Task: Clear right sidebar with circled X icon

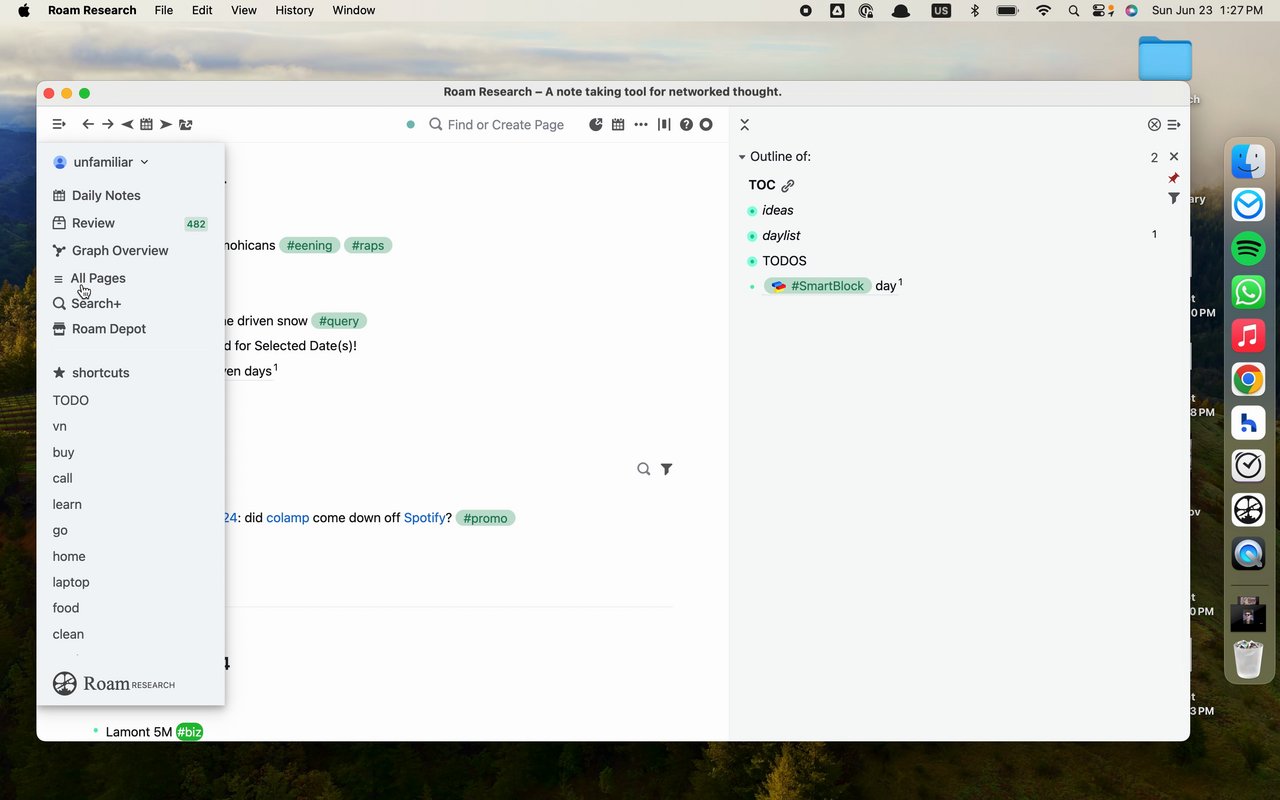Action: point(1154,124)
